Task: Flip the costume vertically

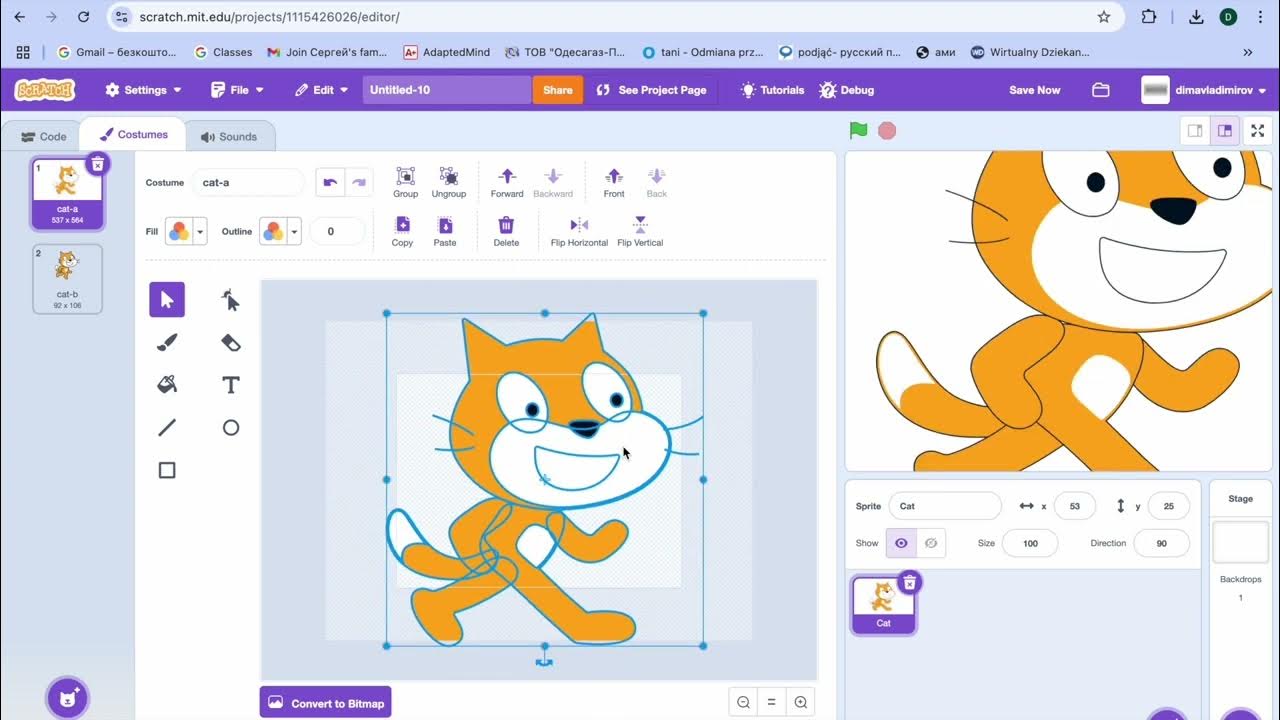Action: (x=640, y=231)
